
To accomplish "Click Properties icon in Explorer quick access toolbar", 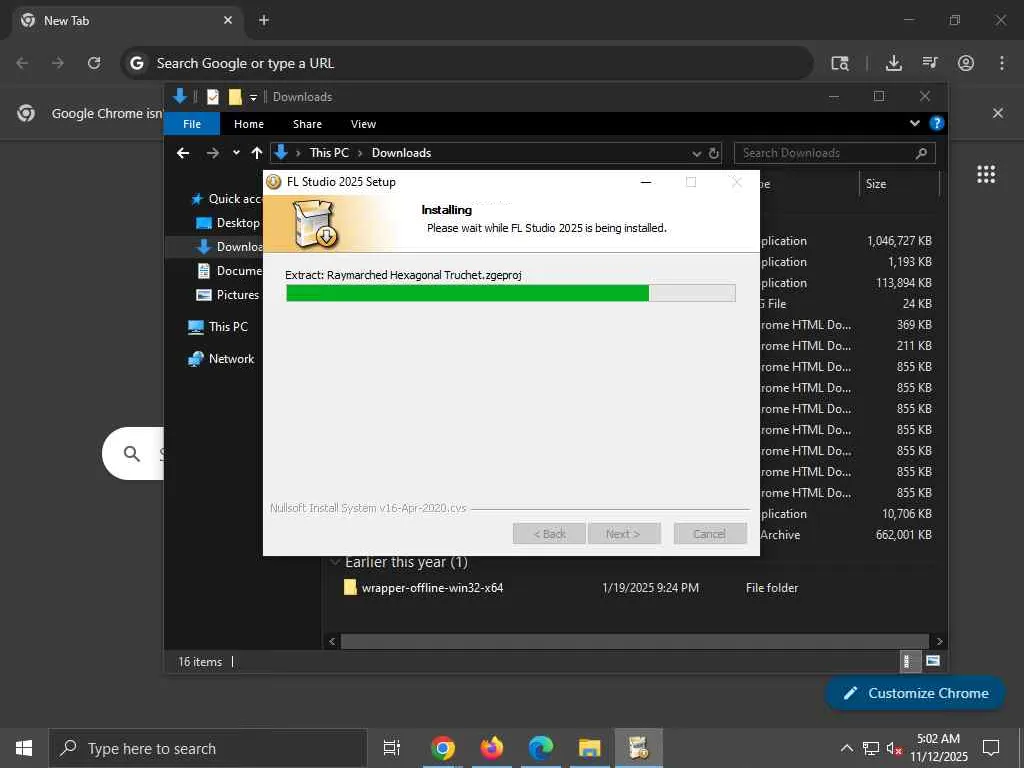I will [213, 97].
